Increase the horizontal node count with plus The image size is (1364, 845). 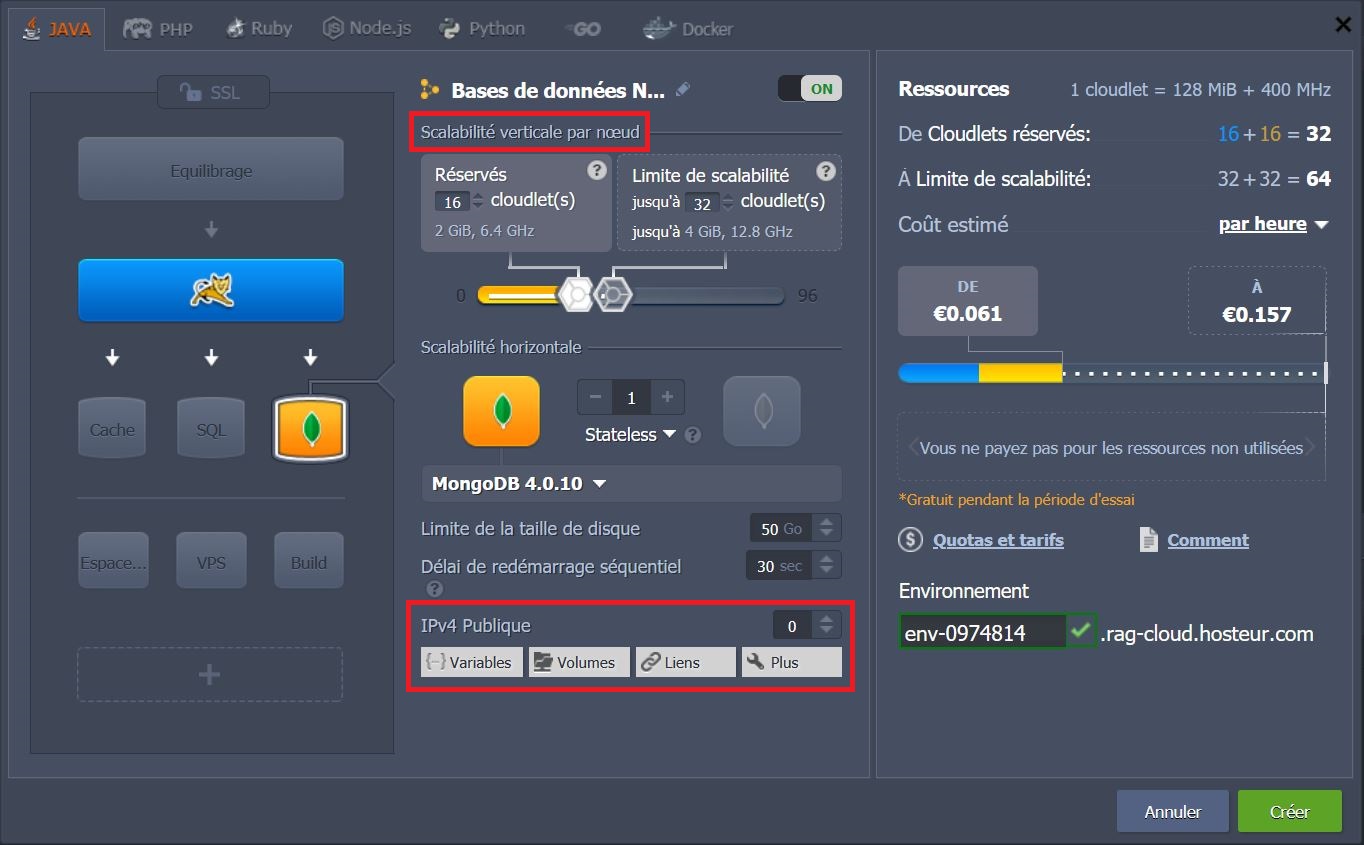coord(667,397)
